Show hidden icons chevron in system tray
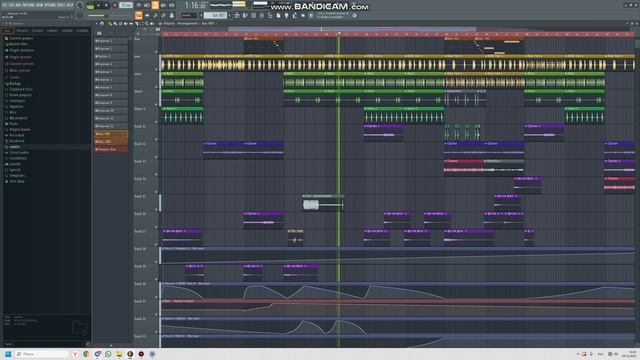 tap(578, 354)
